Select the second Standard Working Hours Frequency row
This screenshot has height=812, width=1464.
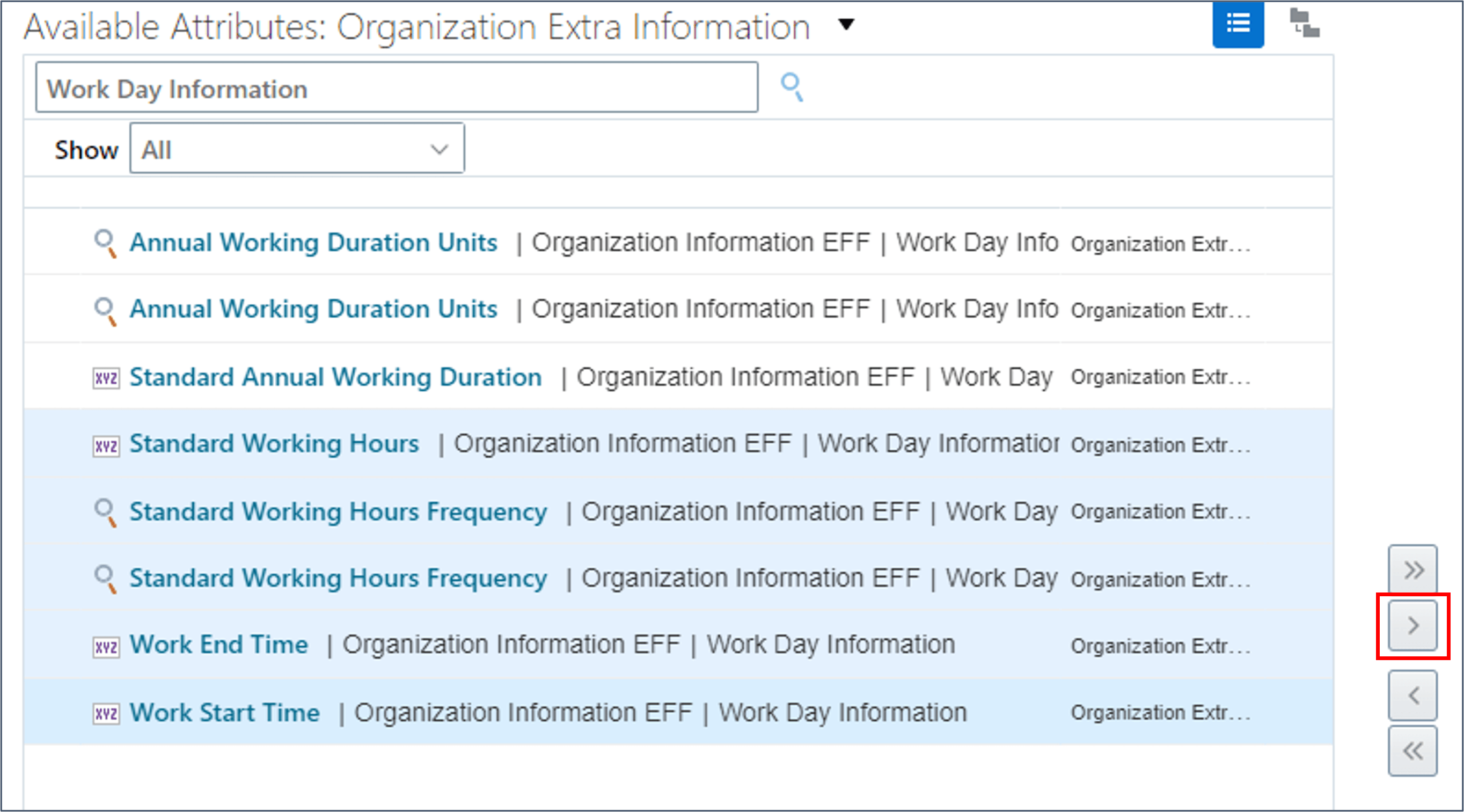point(338,579)
